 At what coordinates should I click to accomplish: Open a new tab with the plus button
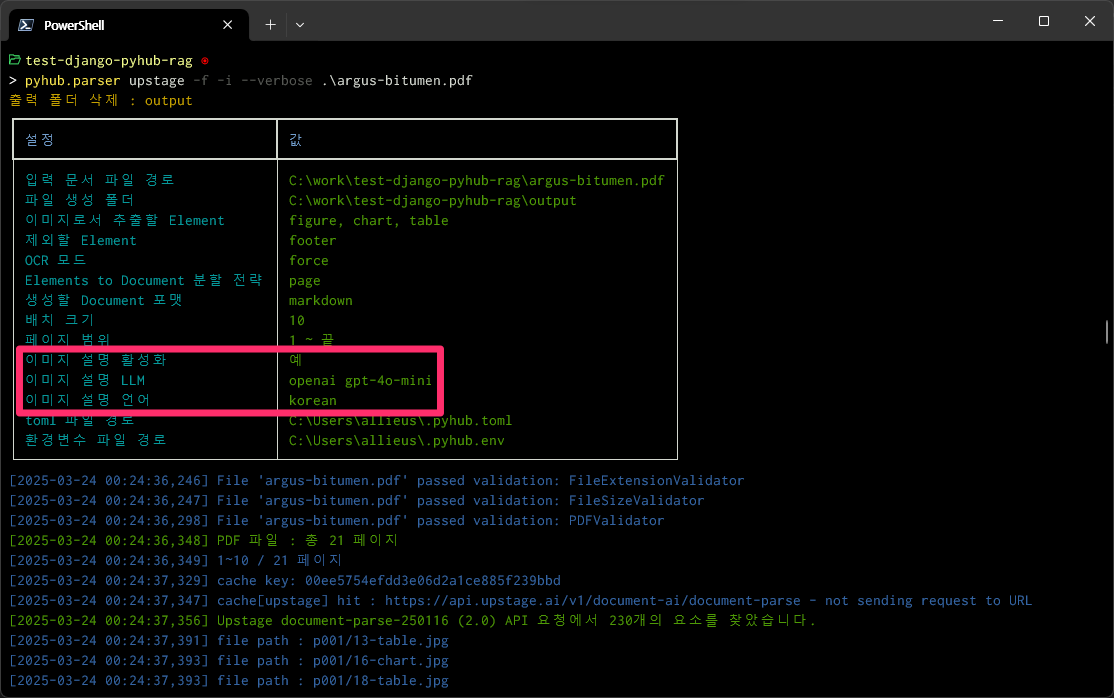click(270, 24)
